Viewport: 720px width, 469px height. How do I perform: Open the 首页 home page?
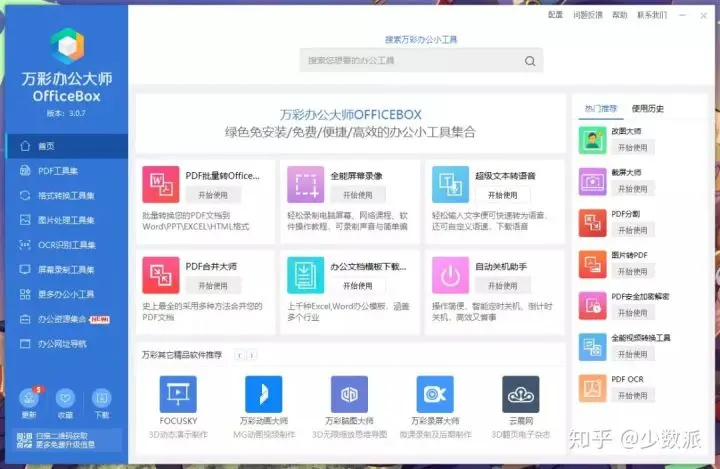(x=67, y=146)
